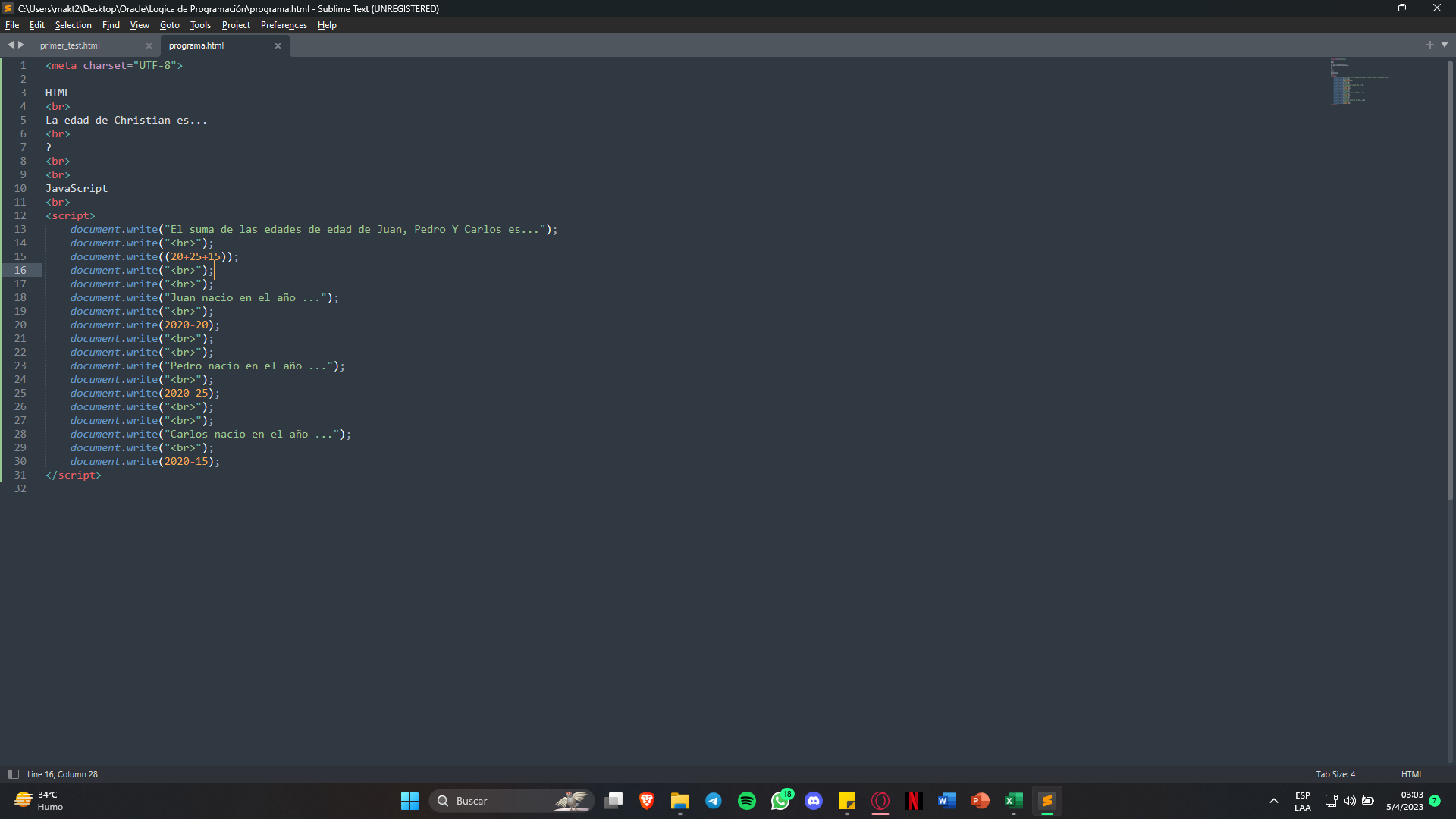Viewport: 1456px width, 819px height.
Task: Add a new tab with plus icon
Action: pos(1430,45)
